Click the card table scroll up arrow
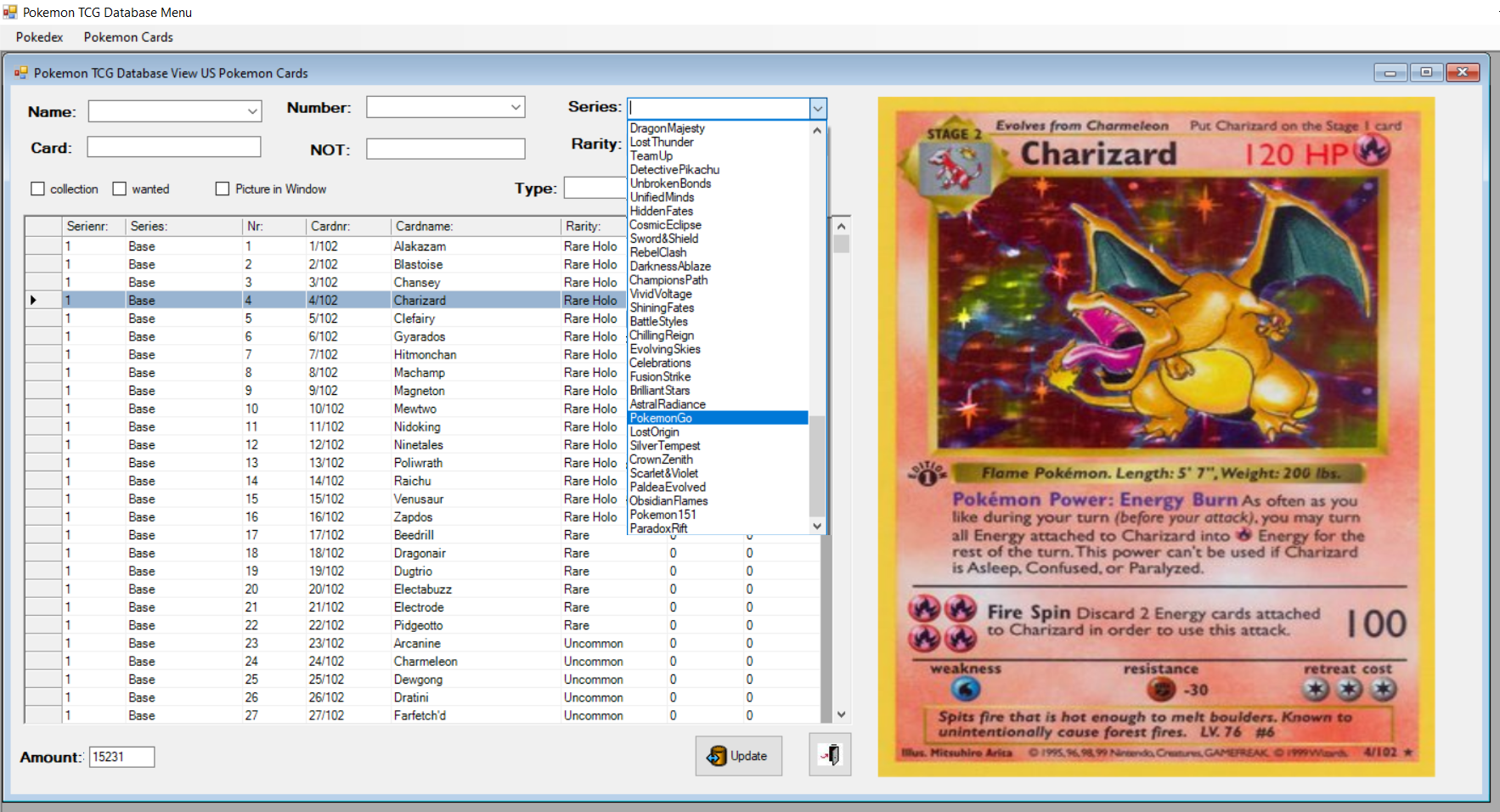 (841, 226)
